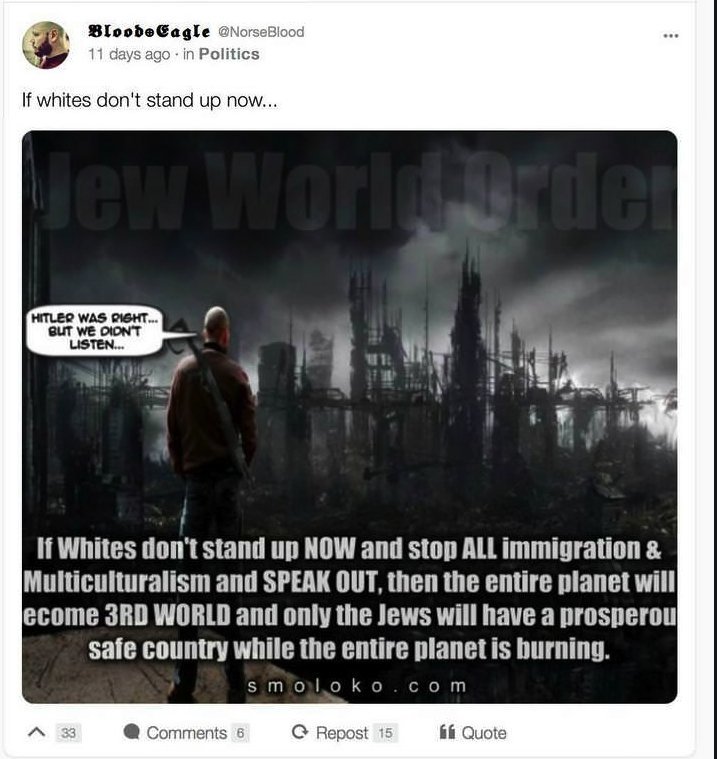Open the attached post image

pyautogui.click(x=350, y=417)
